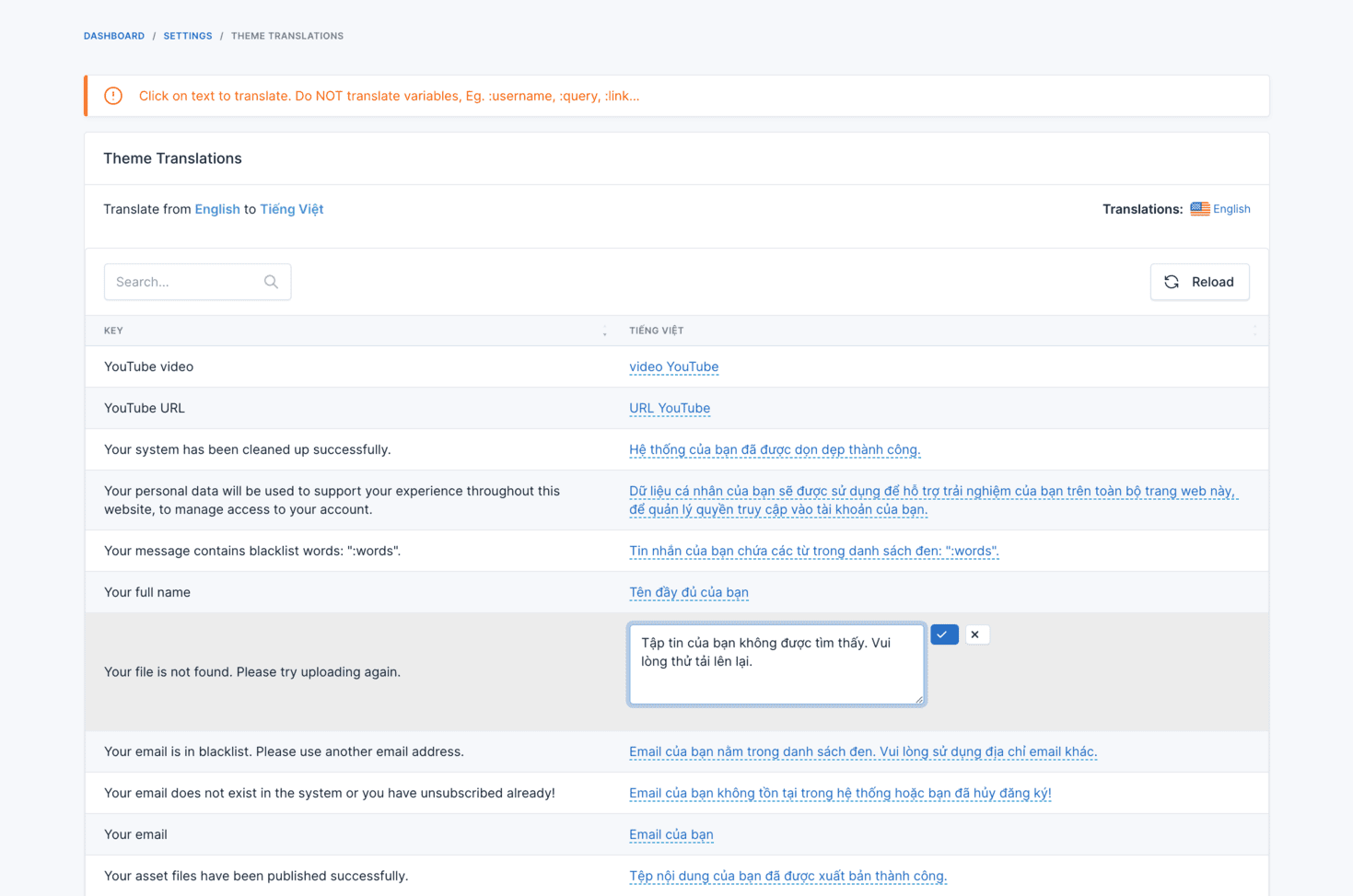Click in the Search input field
This screenshot has height=896, width=1353.
point(184,282)
